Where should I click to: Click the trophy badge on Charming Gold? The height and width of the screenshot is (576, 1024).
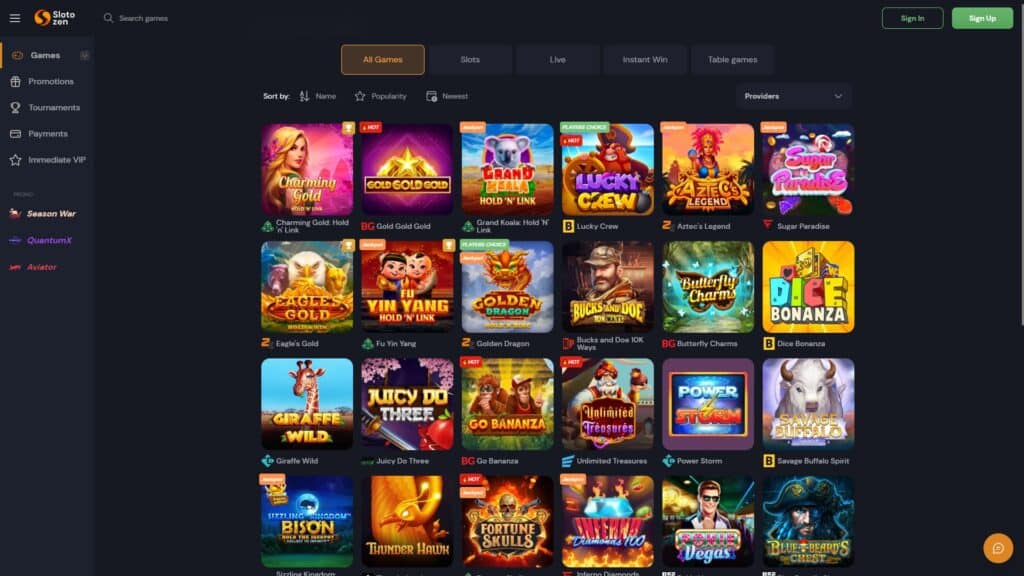348,128
